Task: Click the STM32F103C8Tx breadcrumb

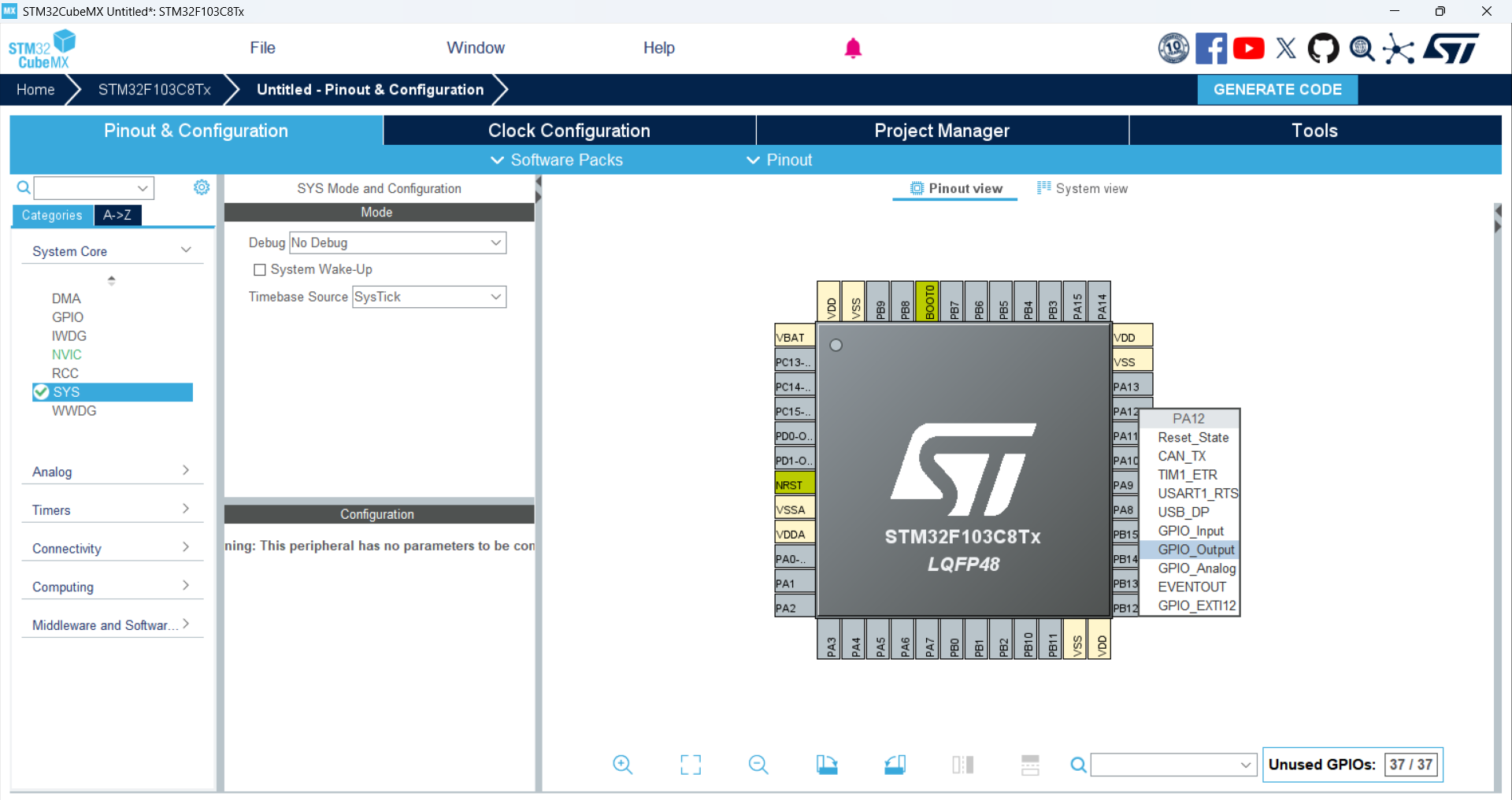Action: (154, 90)
